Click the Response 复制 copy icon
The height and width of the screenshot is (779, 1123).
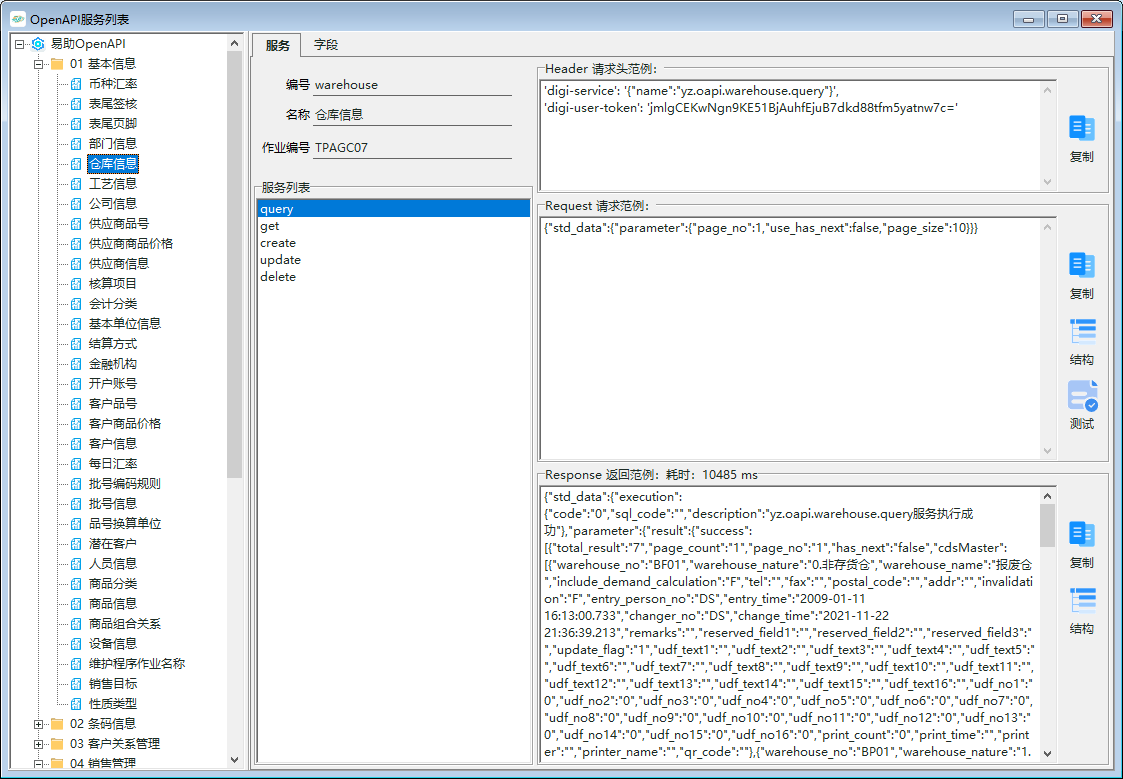[1081, 534]
